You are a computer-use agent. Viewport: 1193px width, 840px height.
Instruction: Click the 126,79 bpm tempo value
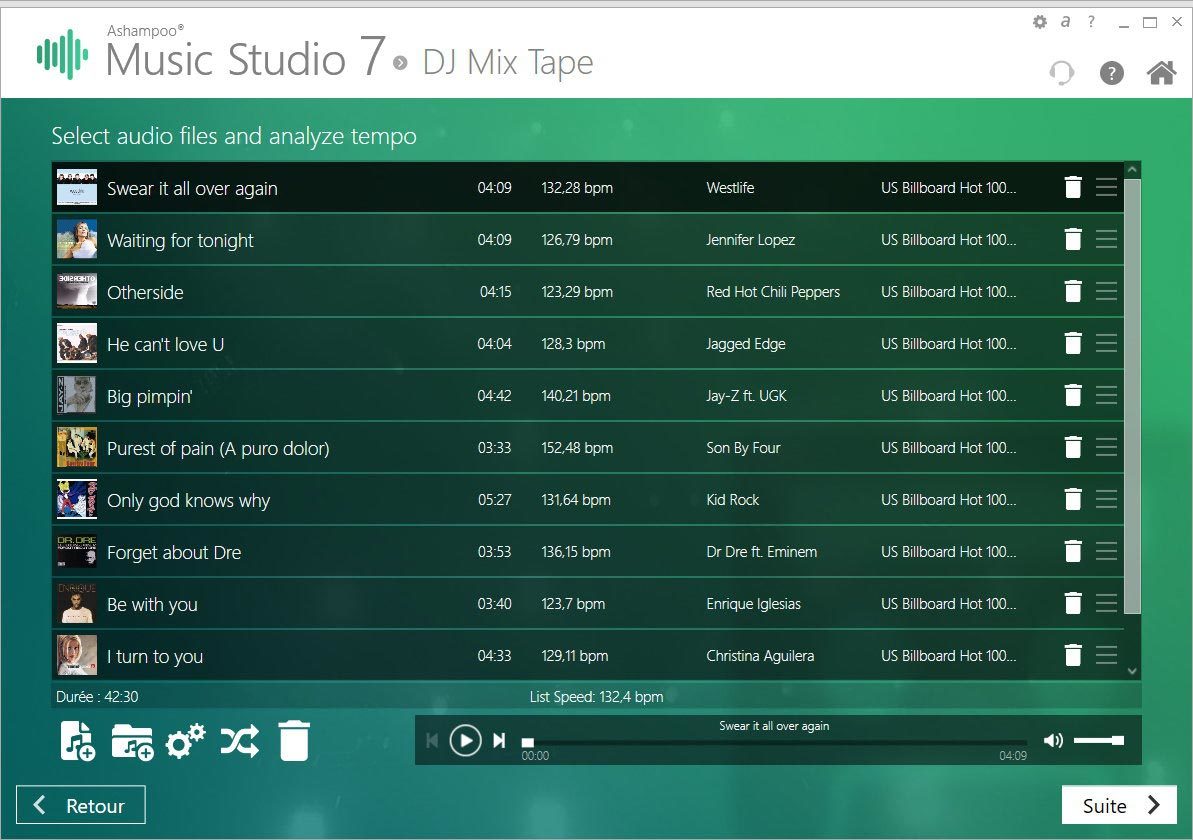577,240
